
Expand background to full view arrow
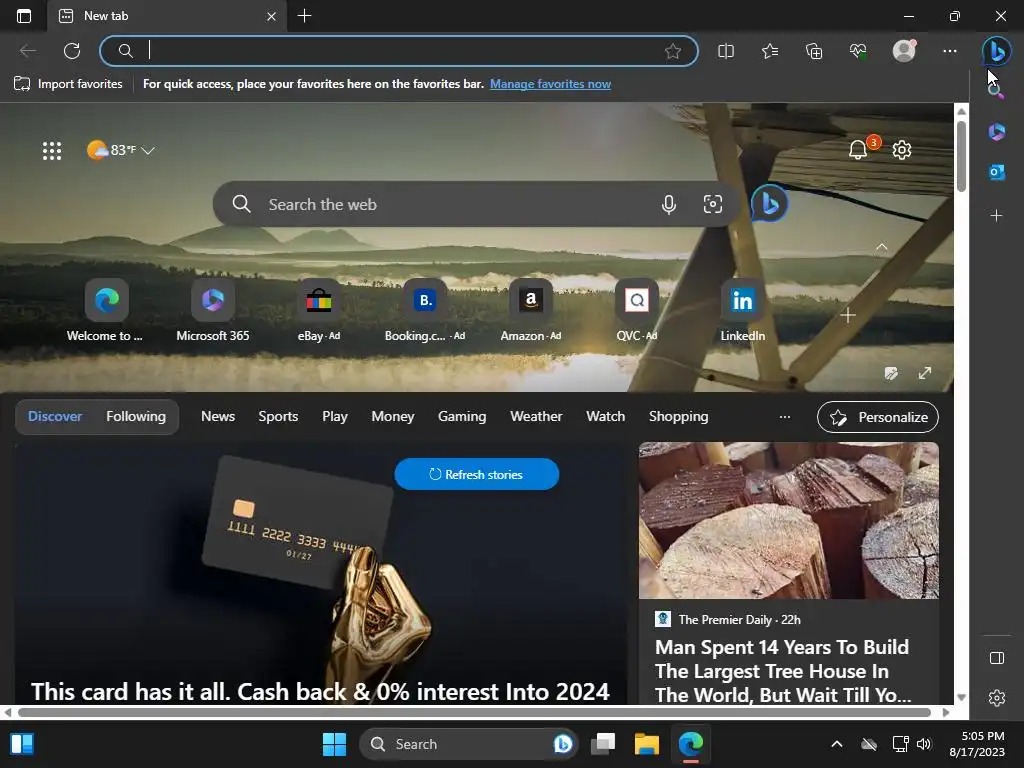pyautogui.click(x=925, y=373)
